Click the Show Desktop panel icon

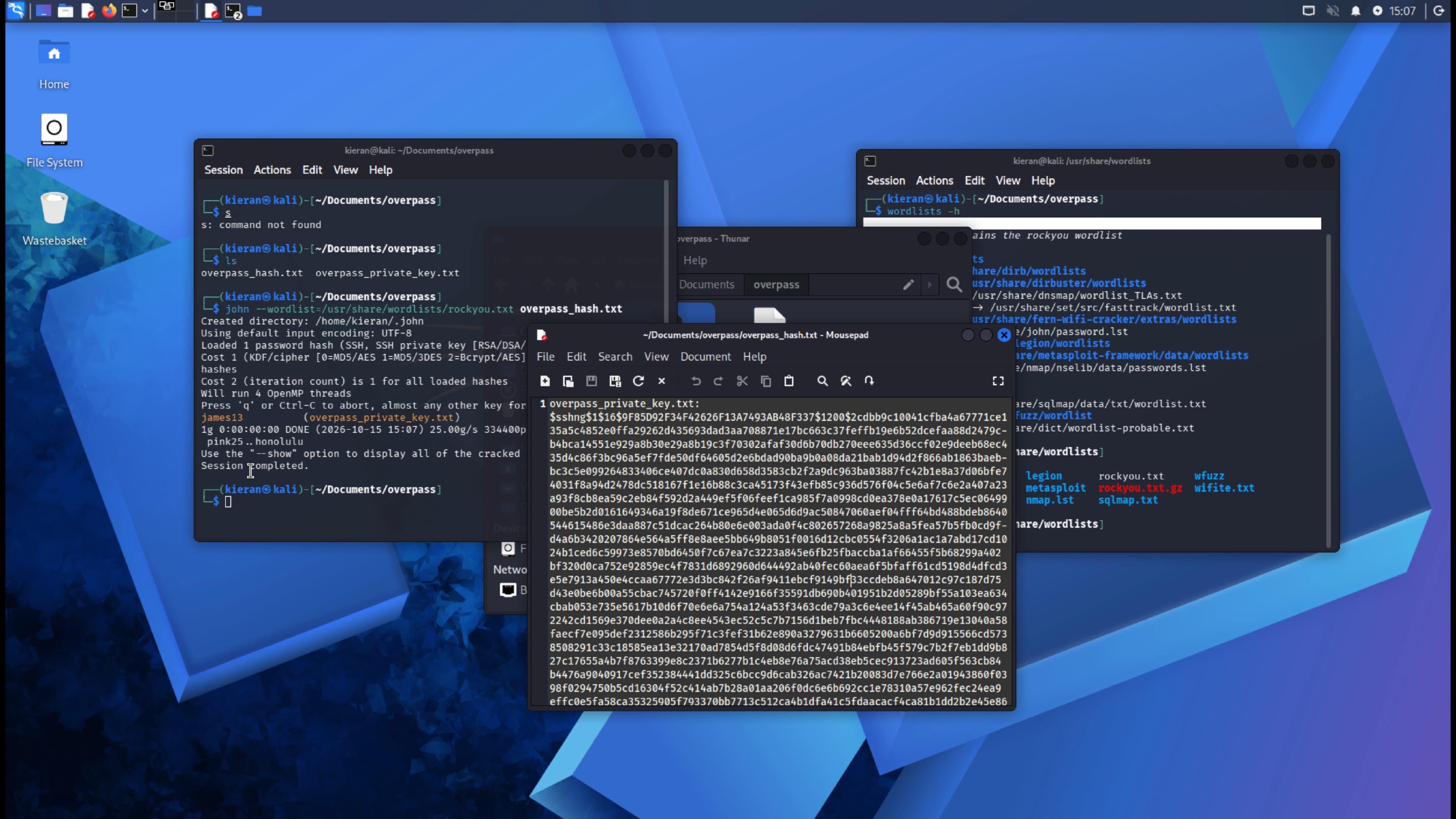(x=44, y=11)
